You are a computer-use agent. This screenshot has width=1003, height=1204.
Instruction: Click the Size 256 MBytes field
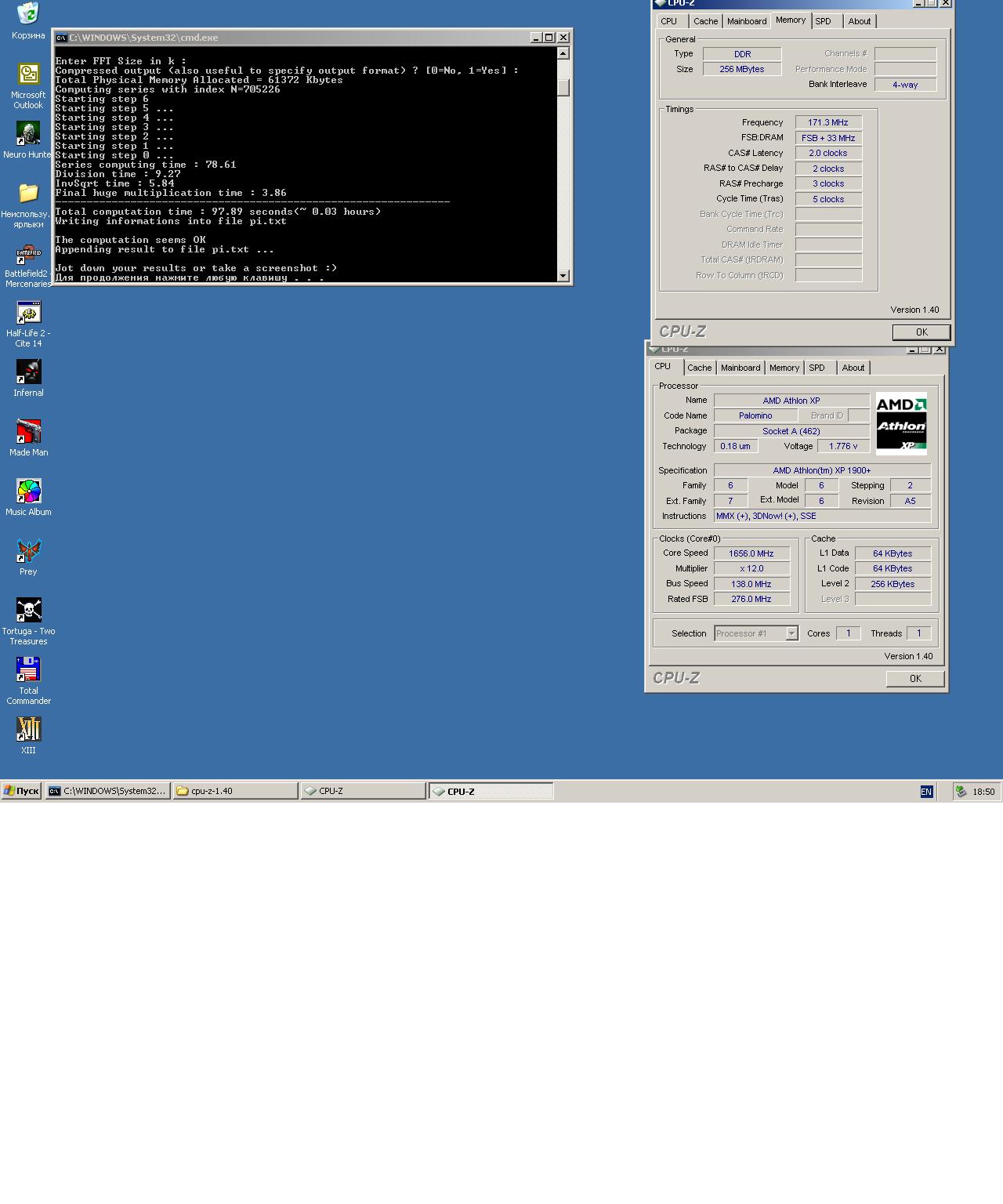(x=742, y=69)
